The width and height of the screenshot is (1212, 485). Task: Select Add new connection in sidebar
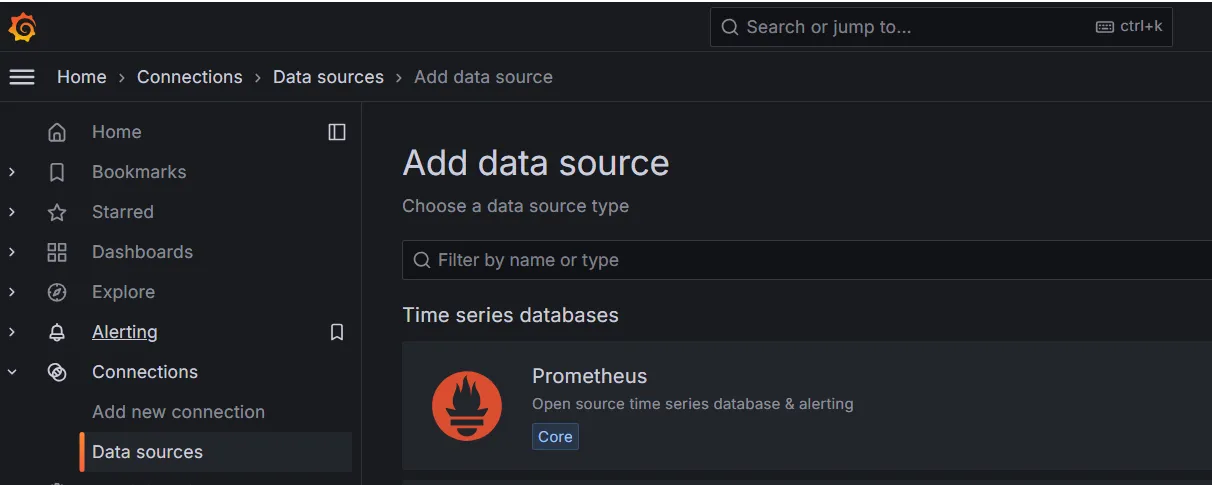pyautogui.click(x=178, y=412)
